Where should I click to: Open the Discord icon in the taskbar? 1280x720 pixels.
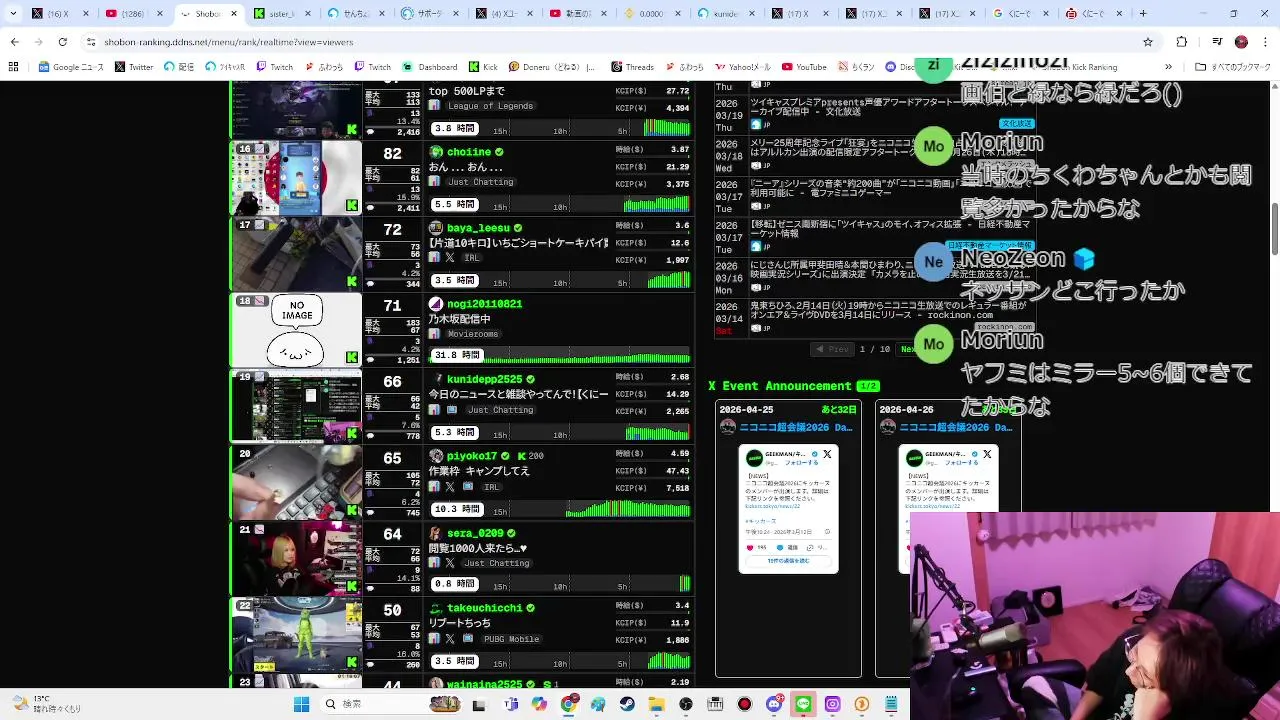coord(774,704)
